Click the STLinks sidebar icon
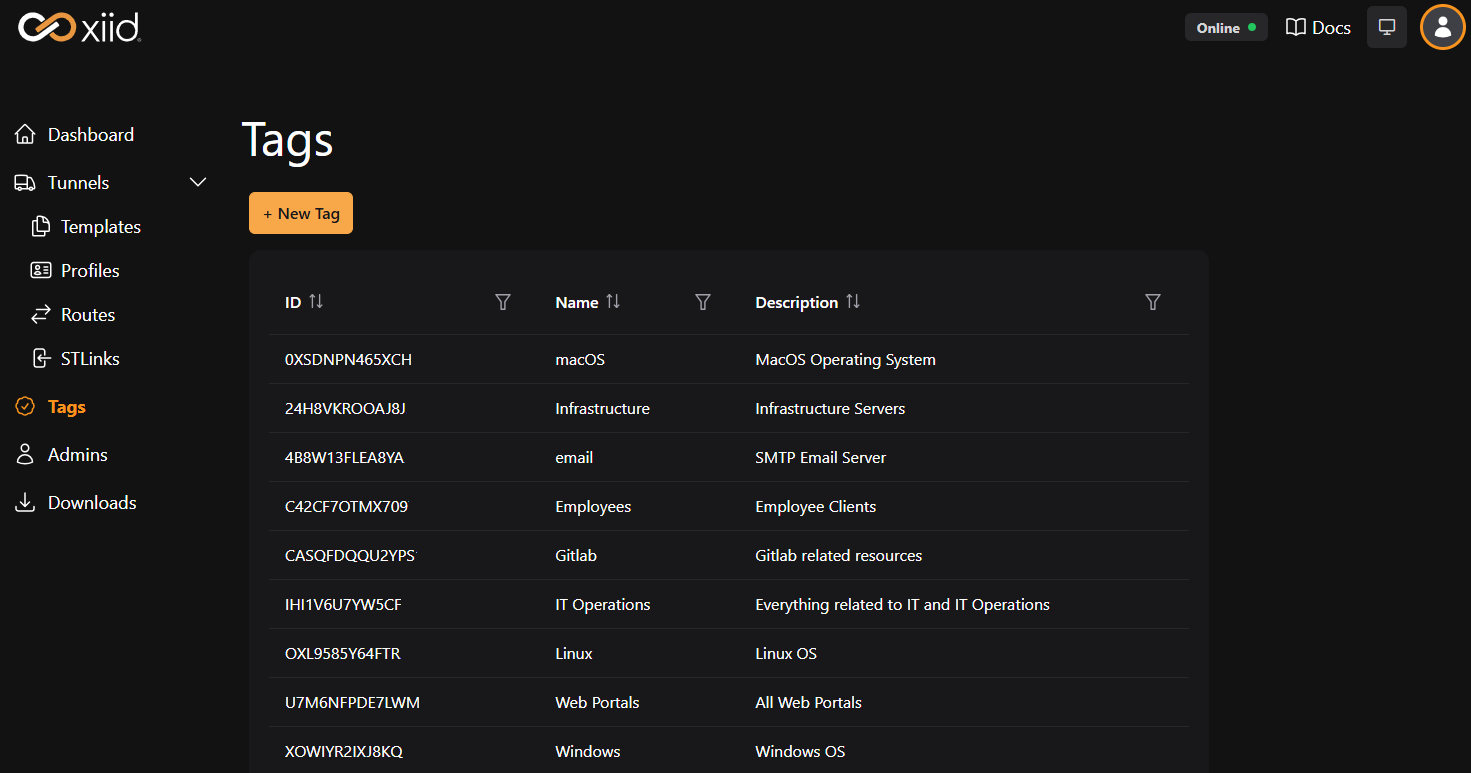1471x773 pixels. click(x=41, y=359)
